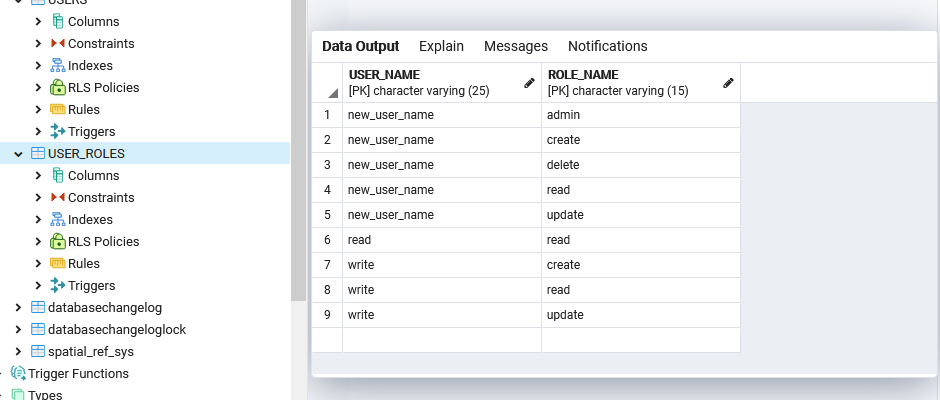Open the Messages tab
The height and width of the screenshot is (400, 940).
516,46
